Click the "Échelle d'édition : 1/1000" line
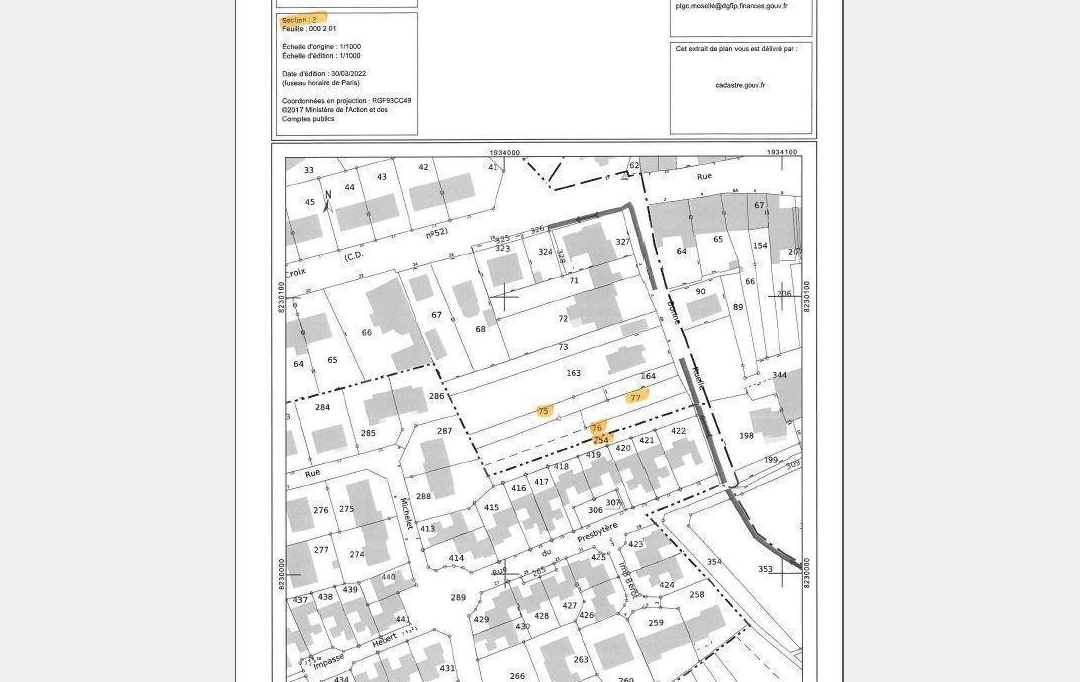This screenshot has width=1080, height=682. (321, 56)
